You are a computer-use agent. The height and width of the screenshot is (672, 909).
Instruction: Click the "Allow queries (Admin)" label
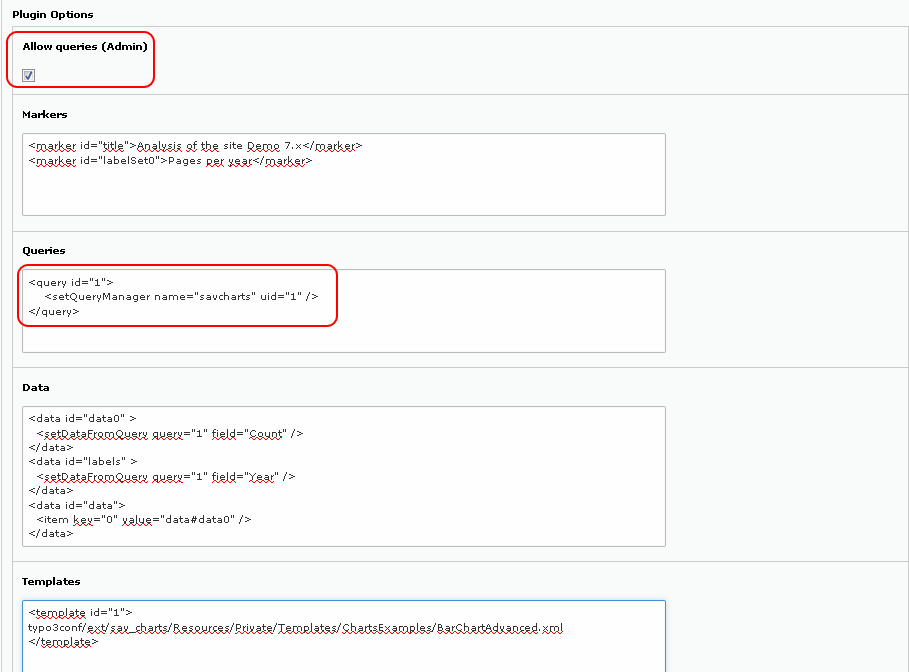[85, 47]
